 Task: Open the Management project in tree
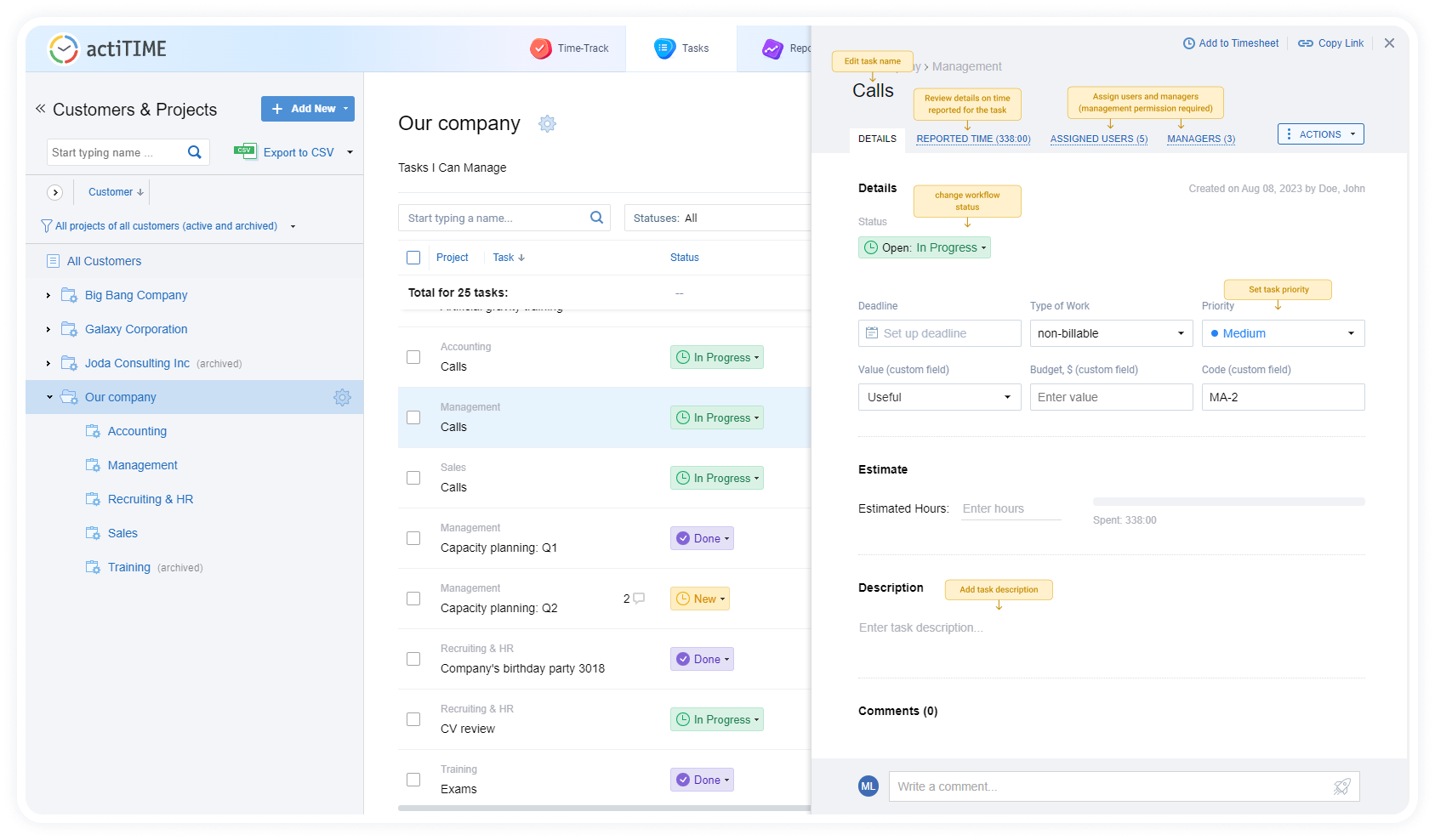pyautogui.click(x=143, y=465)
